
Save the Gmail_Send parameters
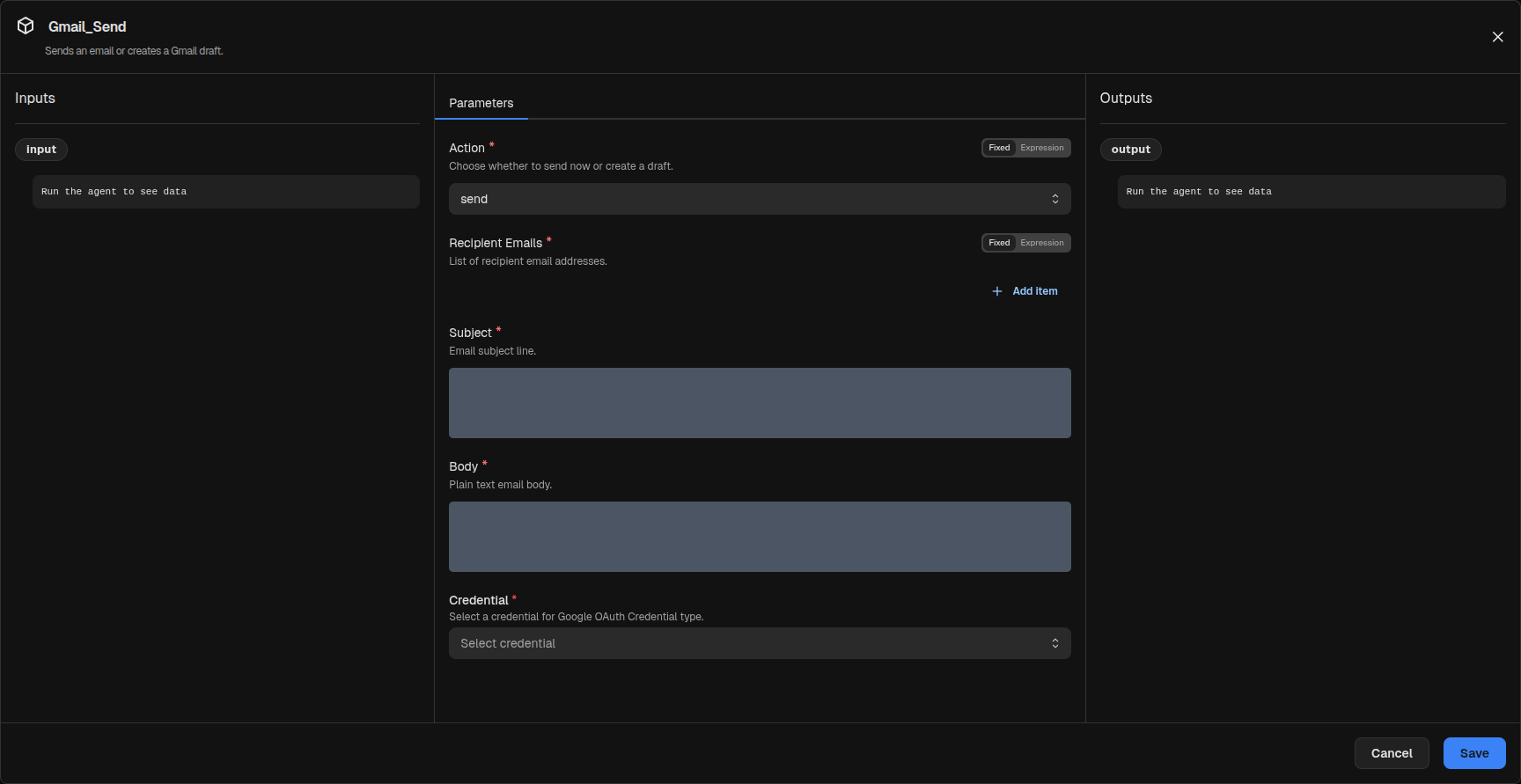(x=1473, y=753)
